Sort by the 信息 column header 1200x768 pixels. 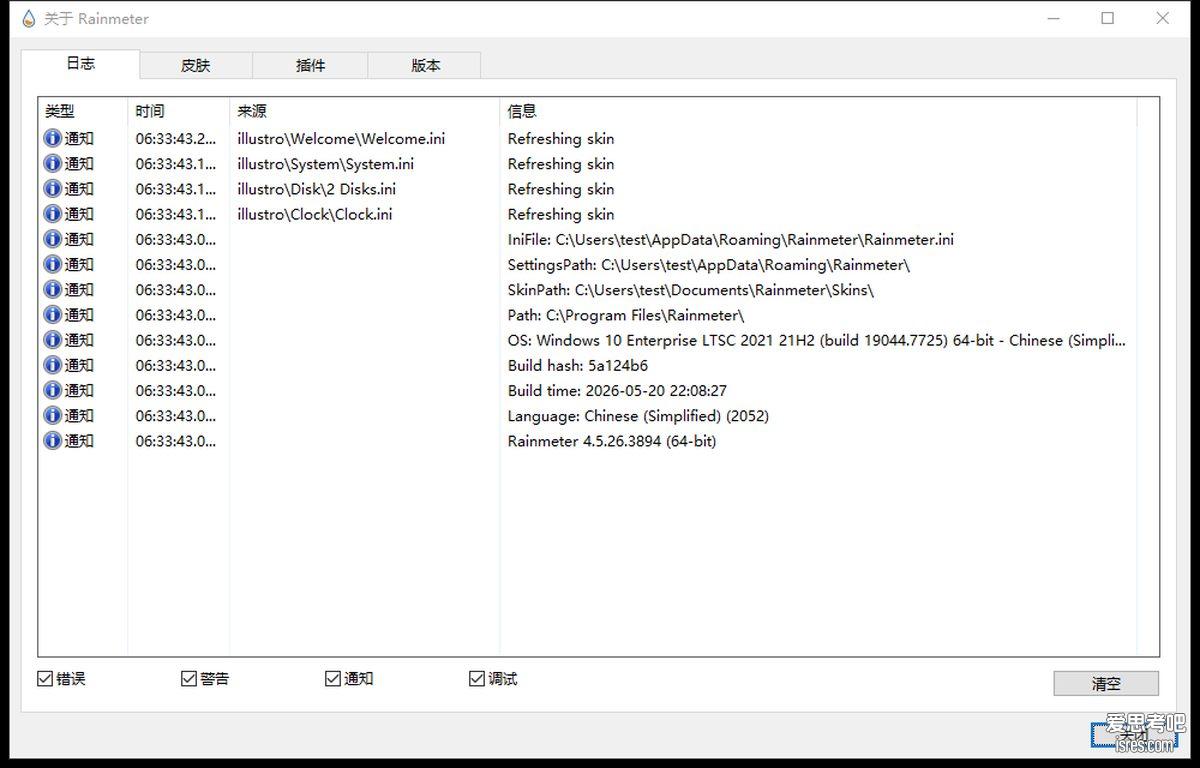(x=818, y=111)
